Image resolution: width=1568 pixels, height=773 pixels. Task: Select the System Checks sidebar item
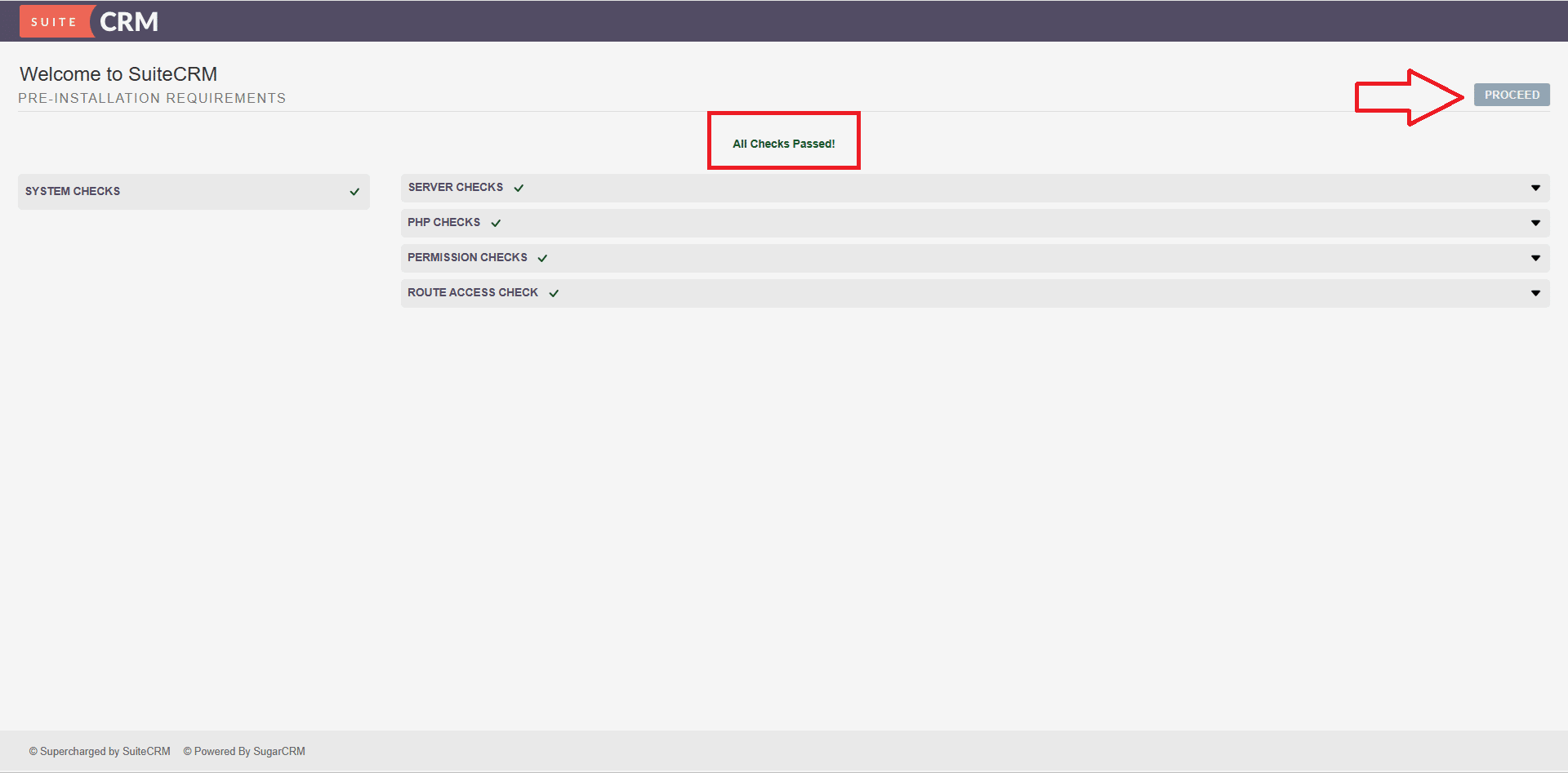coord(73,191)
